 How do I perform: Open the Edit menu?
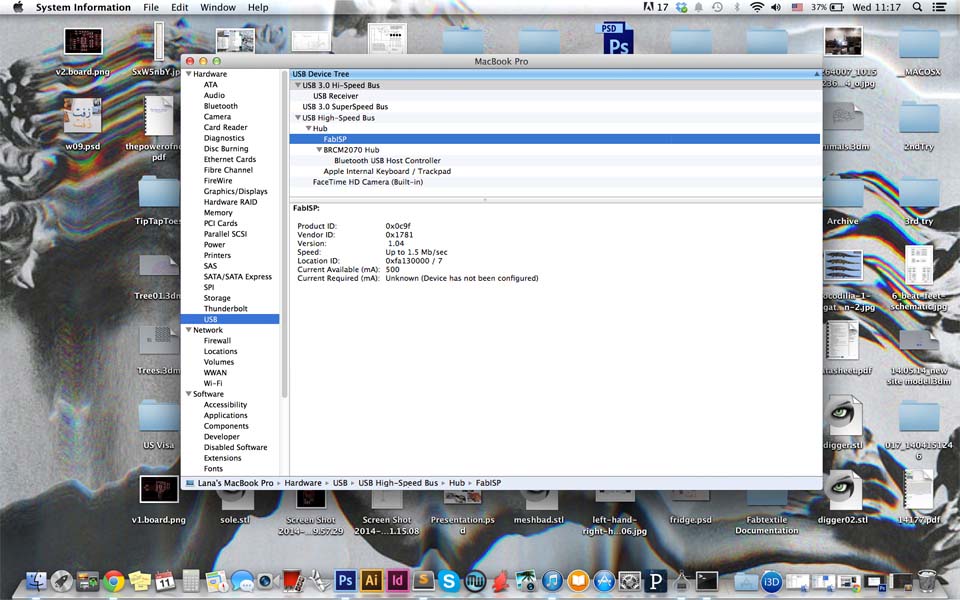[x=179, y=7]
